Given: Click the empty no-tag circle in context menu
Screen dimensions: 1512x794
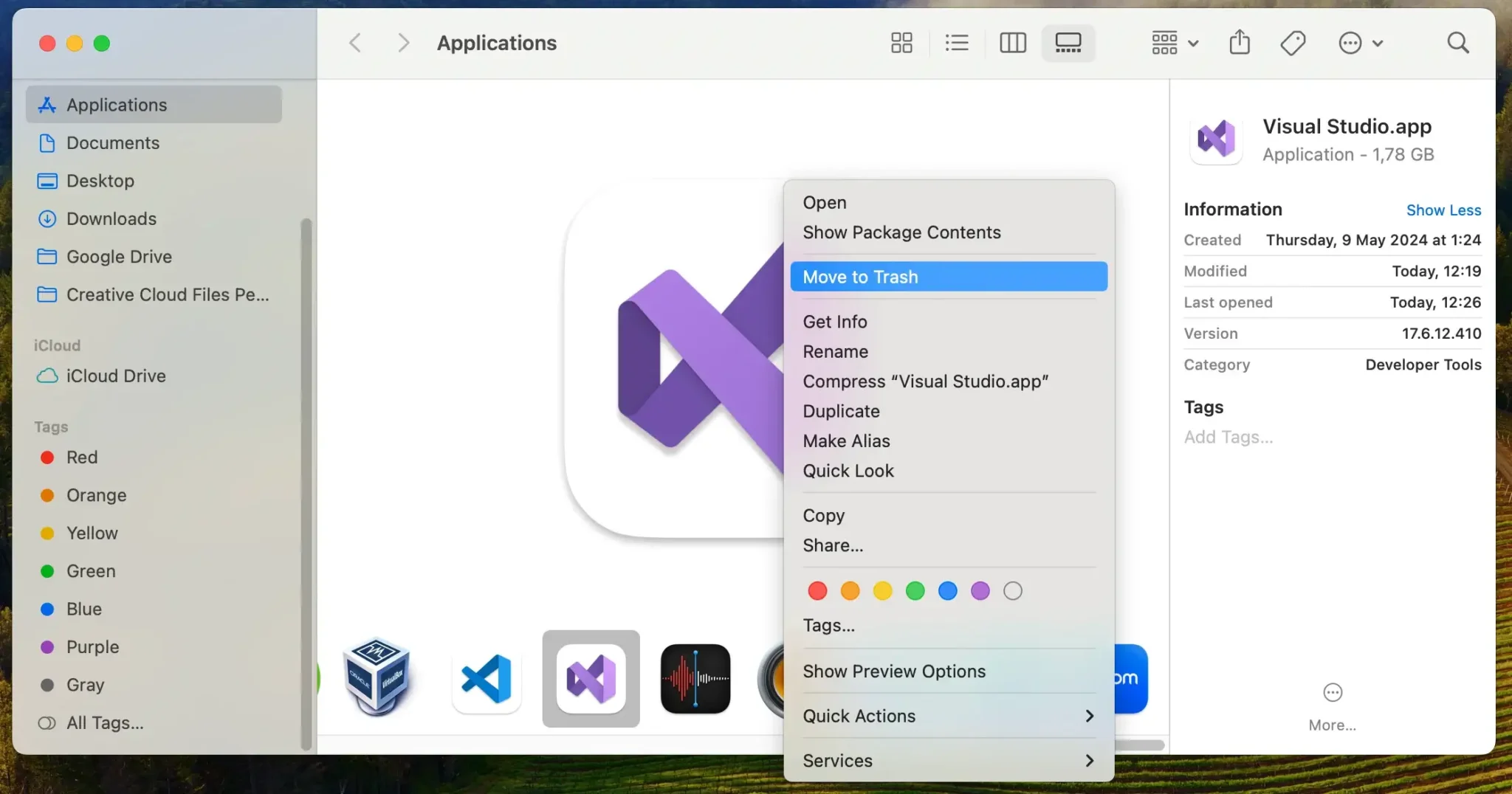Looking at the screenshot, I should 1012,591.
